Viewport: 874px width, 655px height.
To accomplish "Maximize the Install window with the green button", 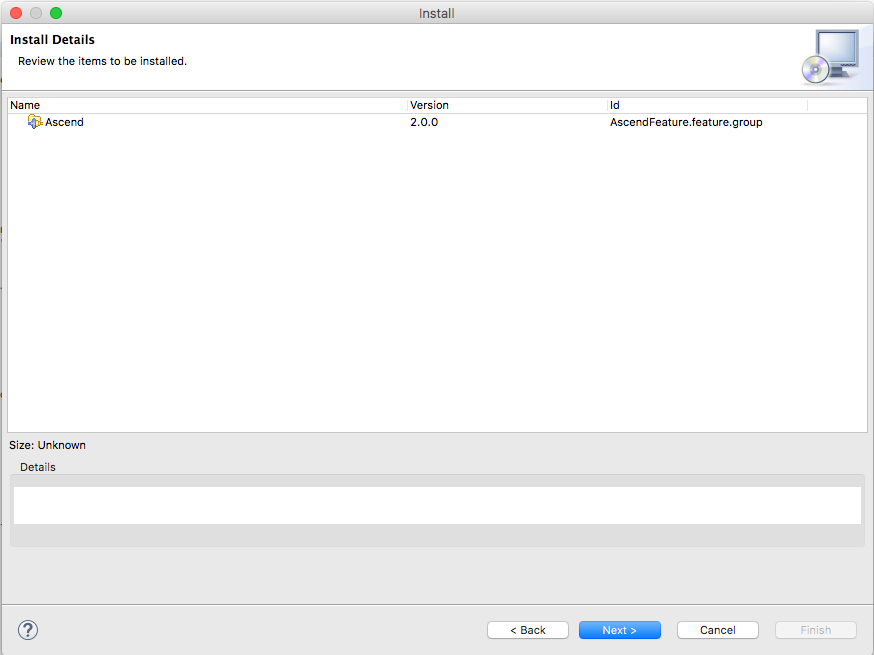I will point(56,13).
